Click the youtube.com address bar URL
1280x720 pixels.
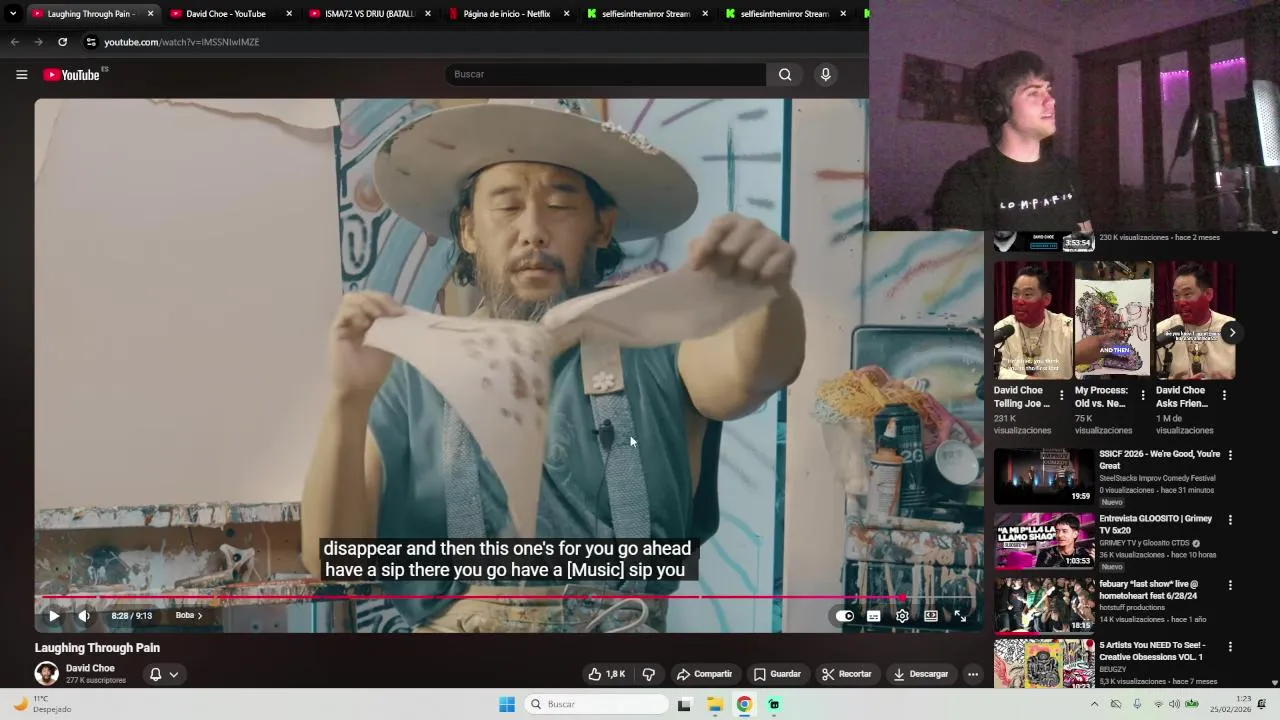coord(181,42)
